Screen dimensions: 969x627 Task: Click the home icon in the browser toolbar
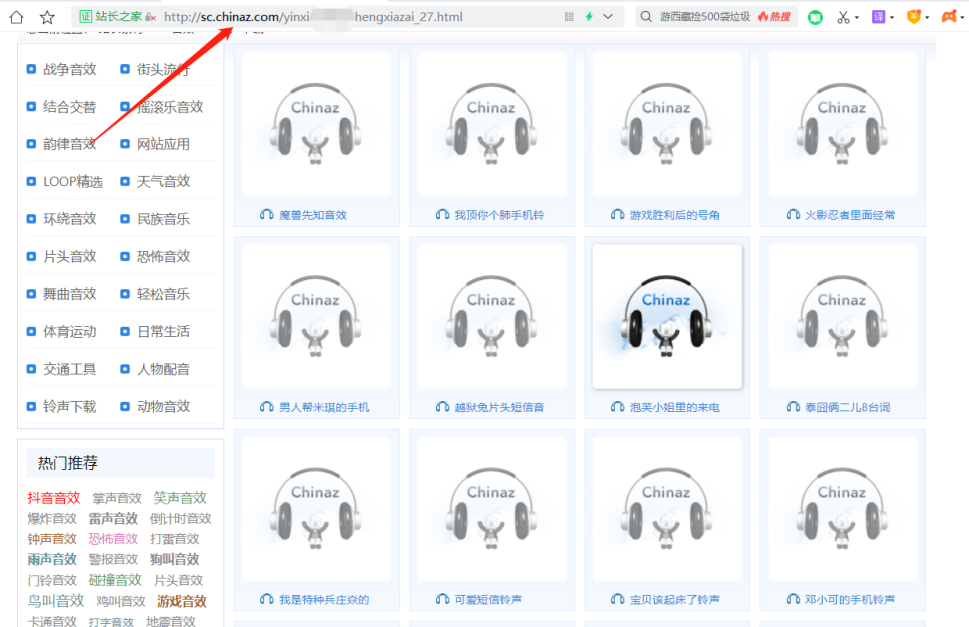14,14
